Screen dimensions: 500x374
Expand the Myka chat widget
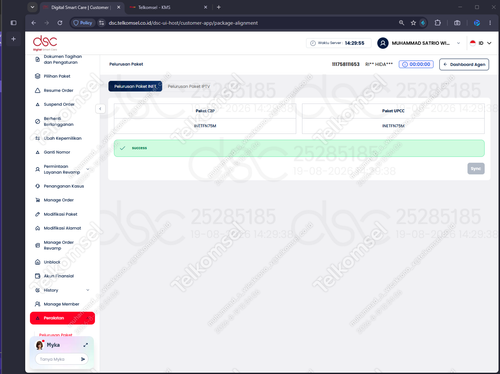click(86, 345)
